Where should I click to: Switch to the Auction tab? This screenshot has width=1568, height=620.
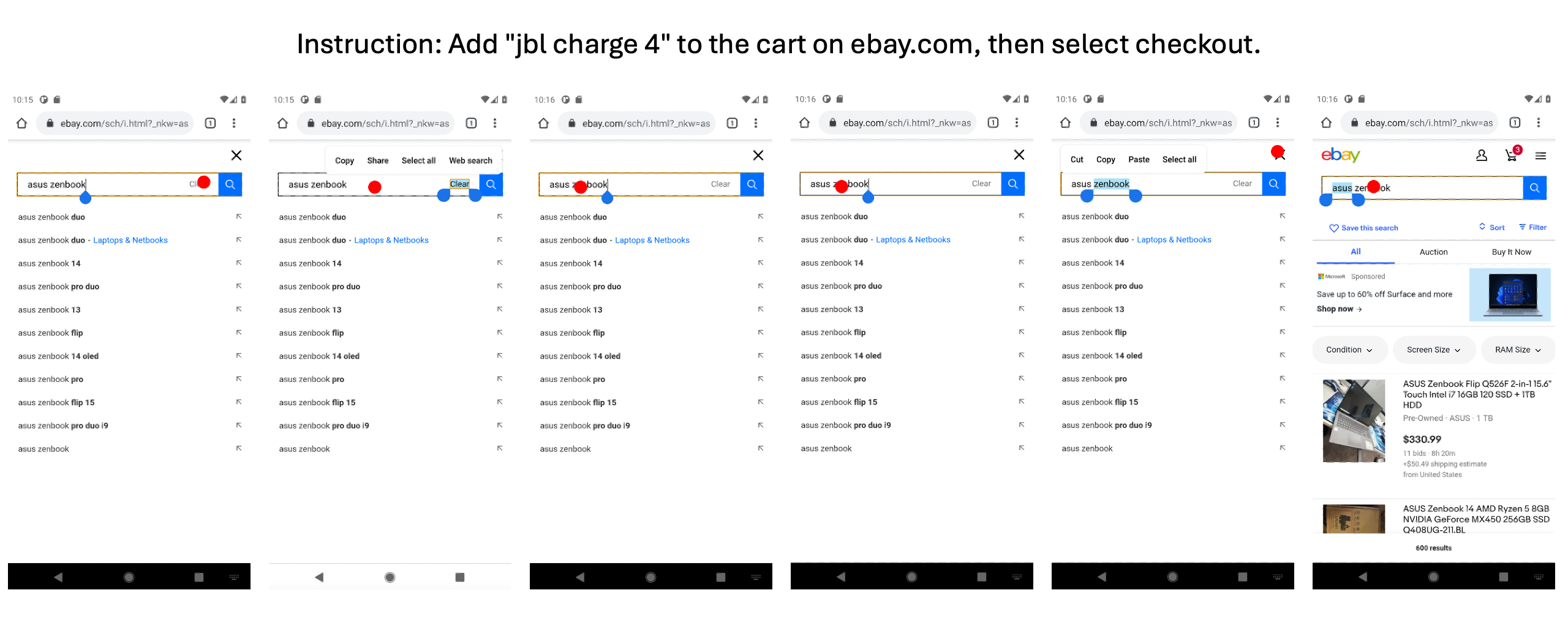[1433, 252]
